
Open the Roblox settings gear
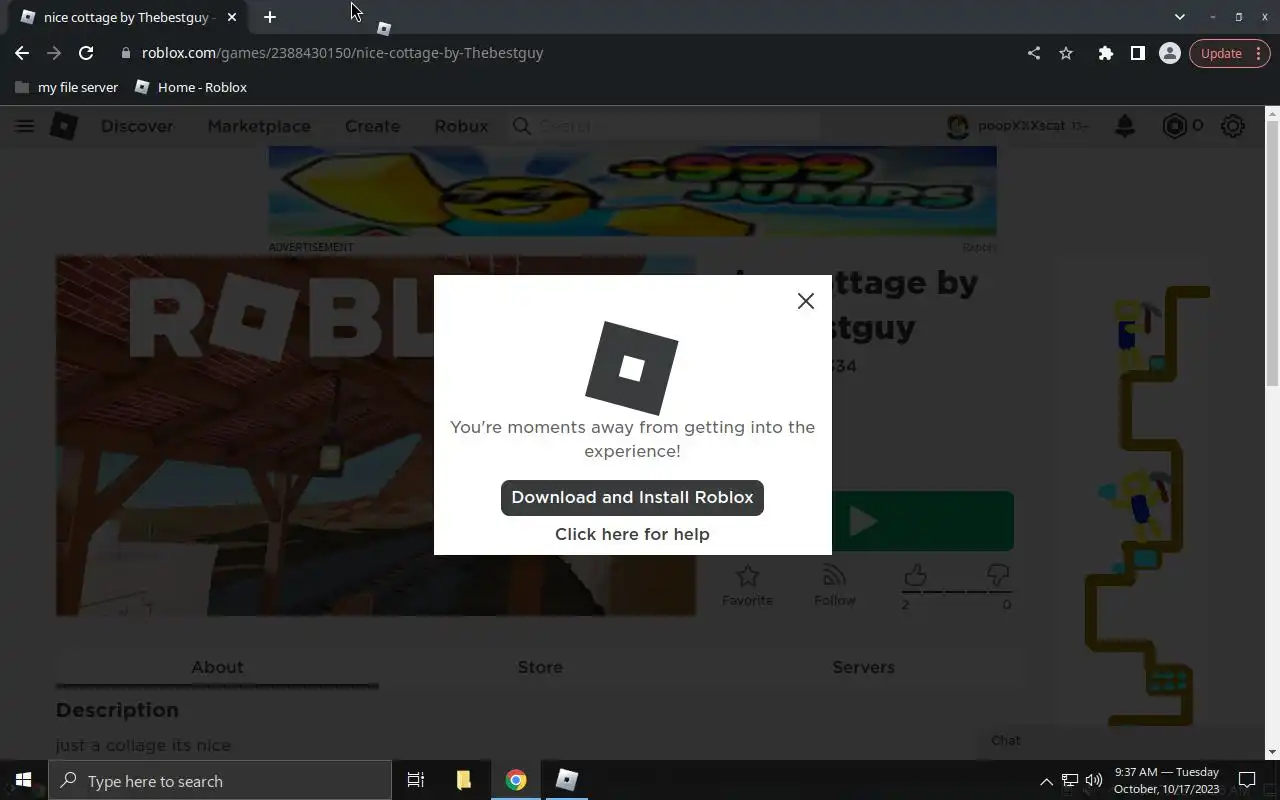[x=1233, y=126]
